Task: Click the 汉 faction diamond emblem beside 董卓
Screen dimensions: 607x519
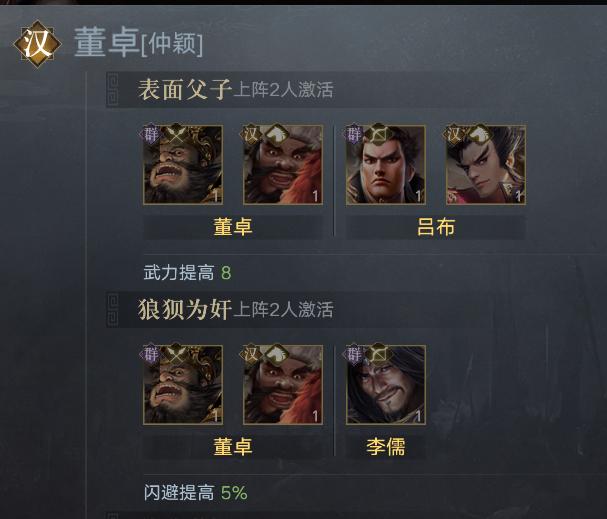Action: coord(38,44)
